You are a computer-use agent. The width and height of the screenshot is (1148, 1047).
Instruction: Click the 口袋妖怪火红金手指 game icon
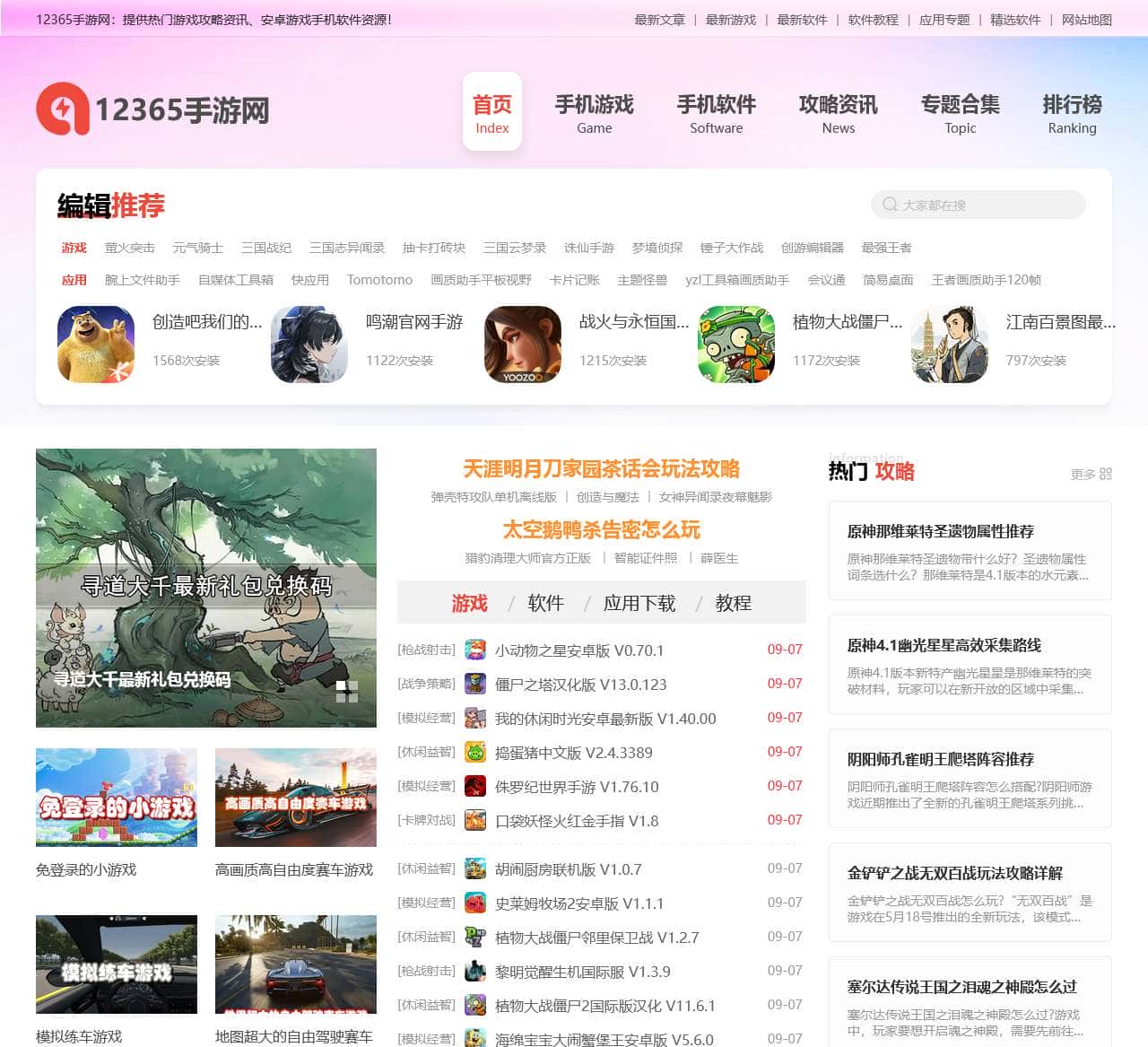point(475,820)
